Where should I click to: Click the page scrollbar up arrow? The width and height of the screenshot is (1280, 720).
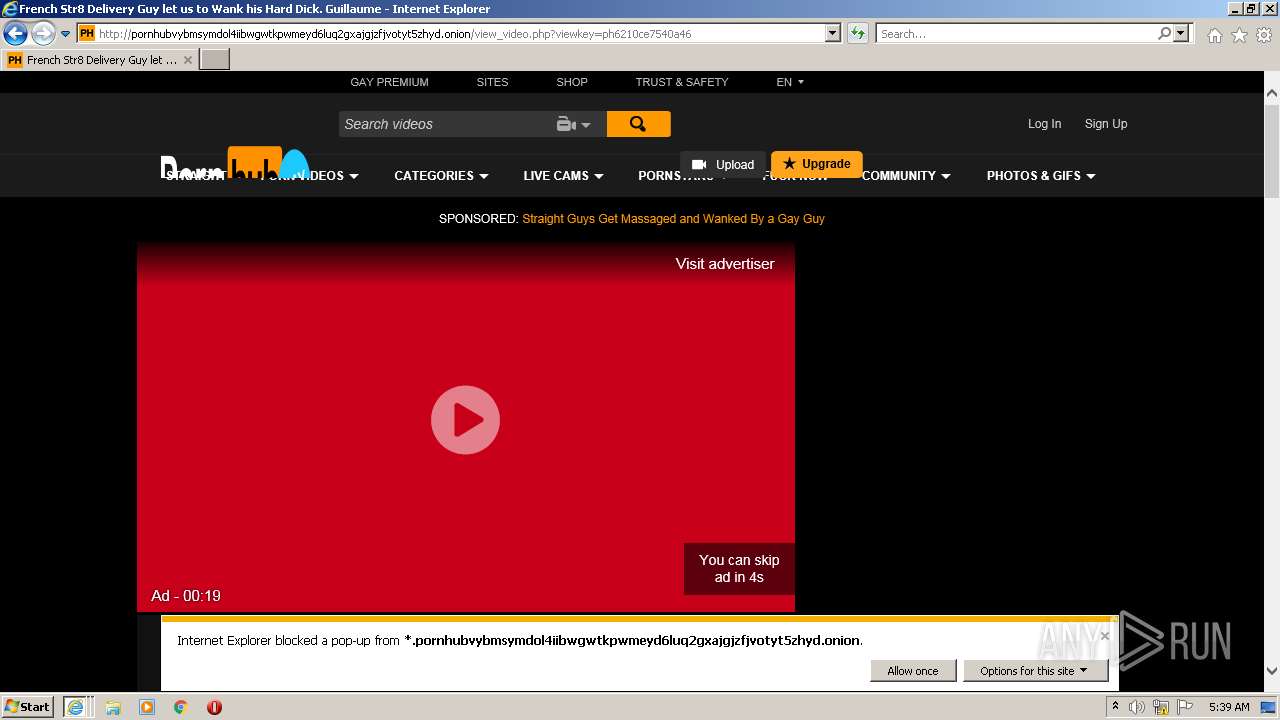1272,94
